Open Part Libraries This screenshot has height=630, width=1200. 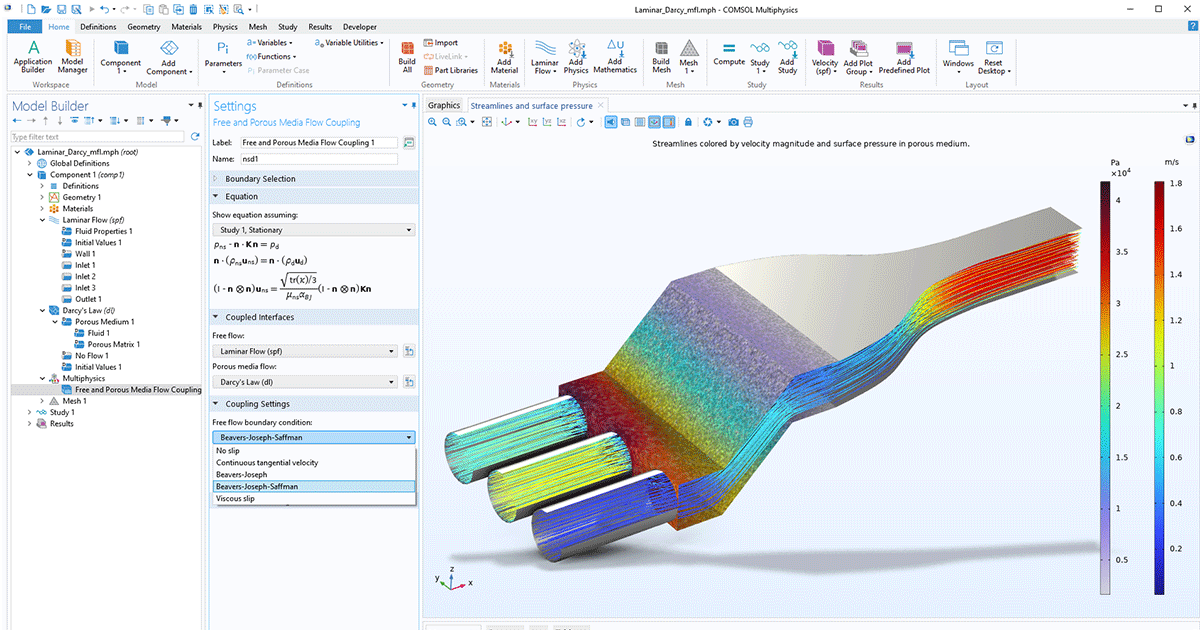(x=451, y=70)
